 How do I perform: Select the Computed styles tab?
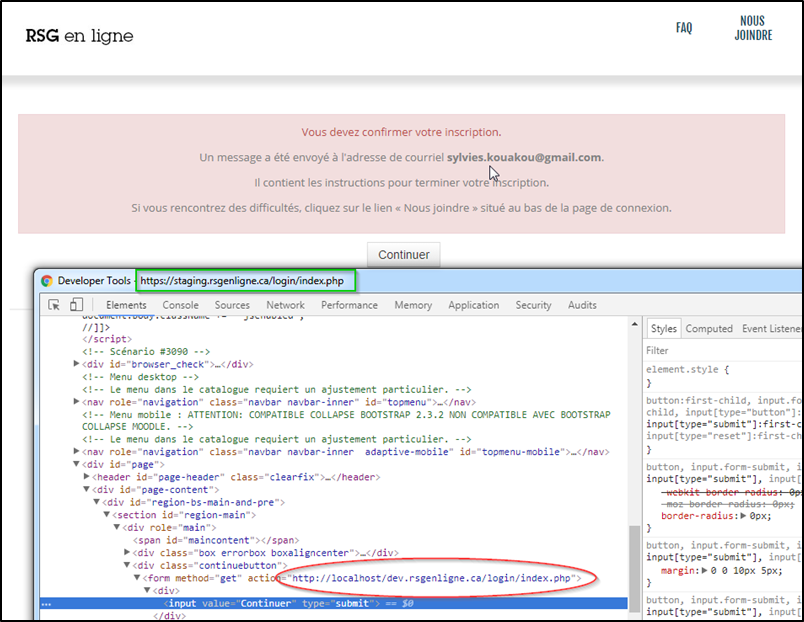[709, 328]
